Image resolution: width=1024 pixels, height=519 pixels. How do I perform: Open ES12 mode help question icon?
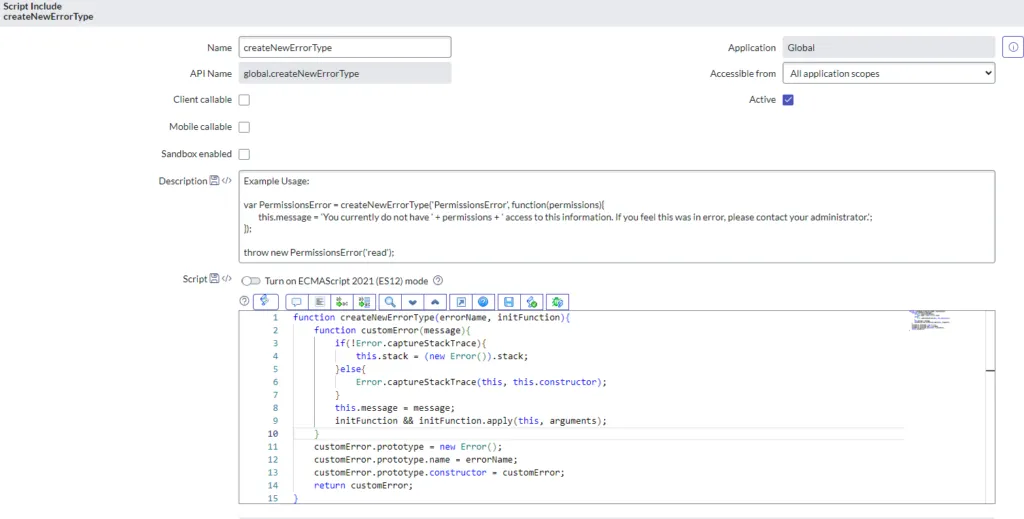pyautogui.click(x=438, y=281)
